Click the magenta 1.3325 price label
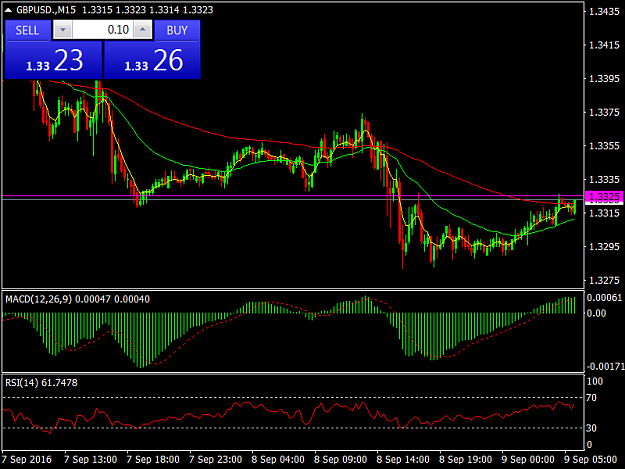Image resolution: width=625 pixels, height=469 pixels. (x=604, y=197)
